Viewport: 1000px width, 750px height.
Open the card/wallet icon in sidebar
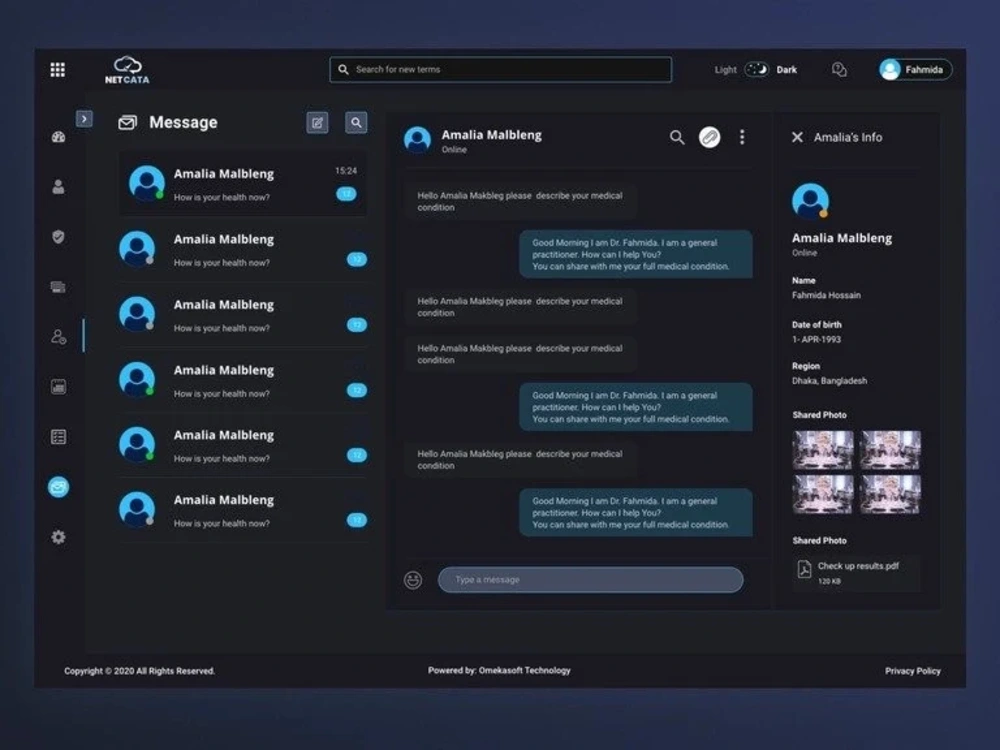pos(58,287)
